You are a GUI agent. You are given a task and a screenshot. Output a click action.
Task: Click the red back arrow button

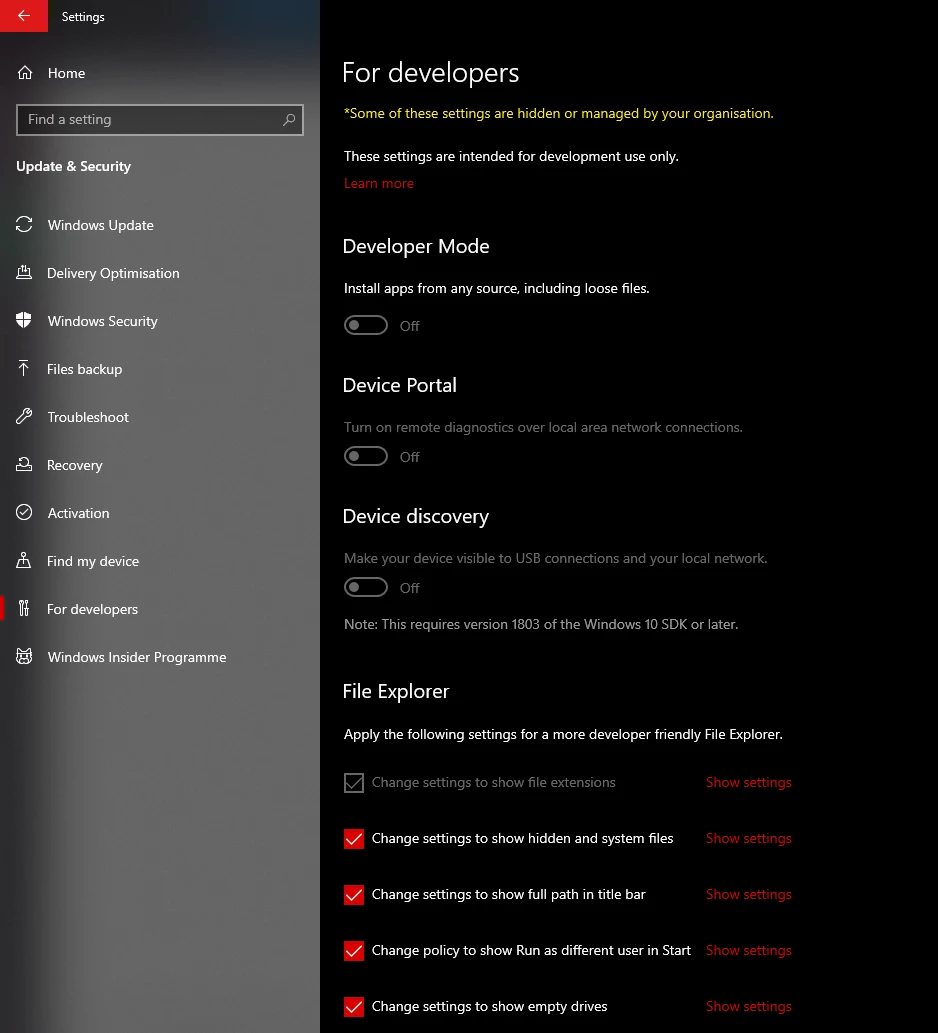pyautogui.click(x=24, y=16)
